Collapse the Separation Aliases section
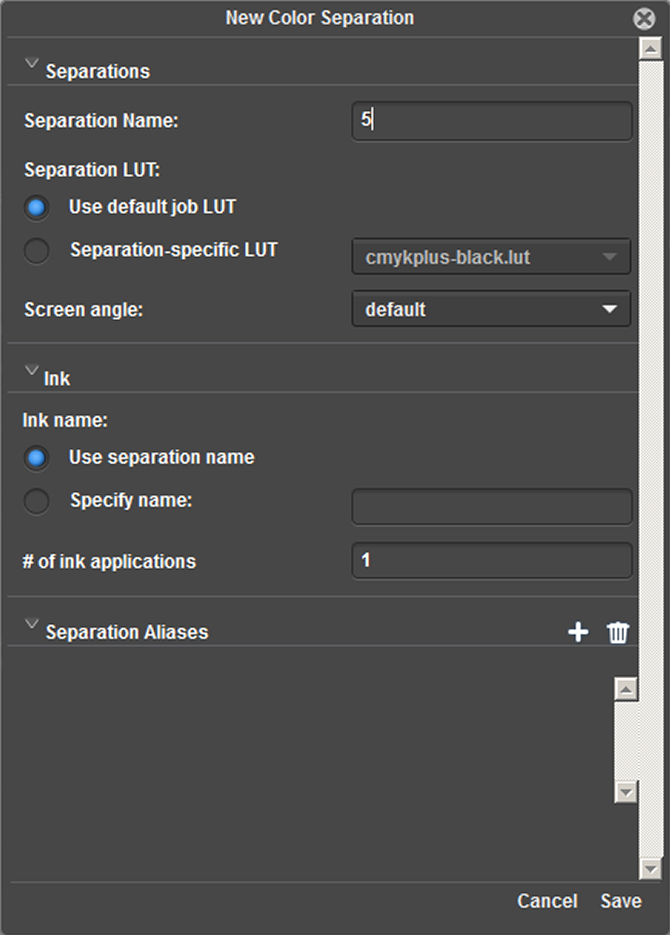This screenshot has width=670, height=935. [31, 625]
